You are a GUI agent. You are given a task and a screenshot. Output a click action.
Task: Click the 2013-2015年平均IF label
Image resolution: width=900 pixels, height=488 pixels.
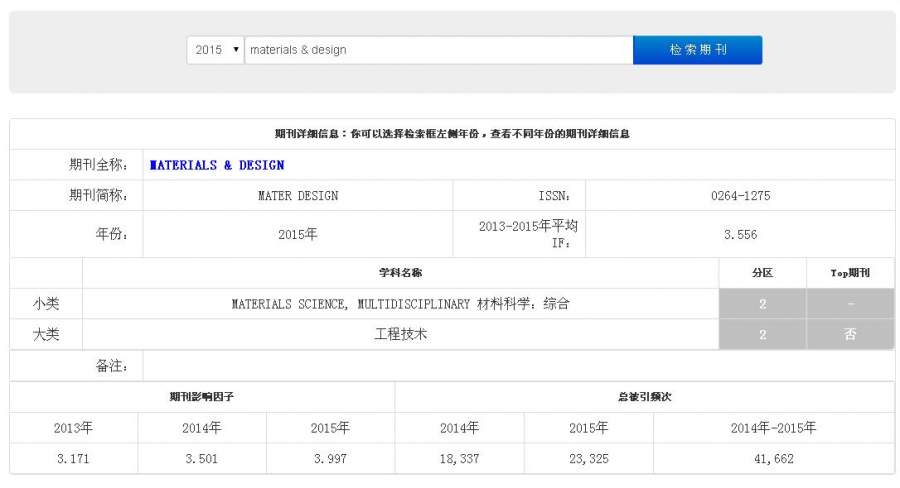pyautogui.click(x=528, y=234)
